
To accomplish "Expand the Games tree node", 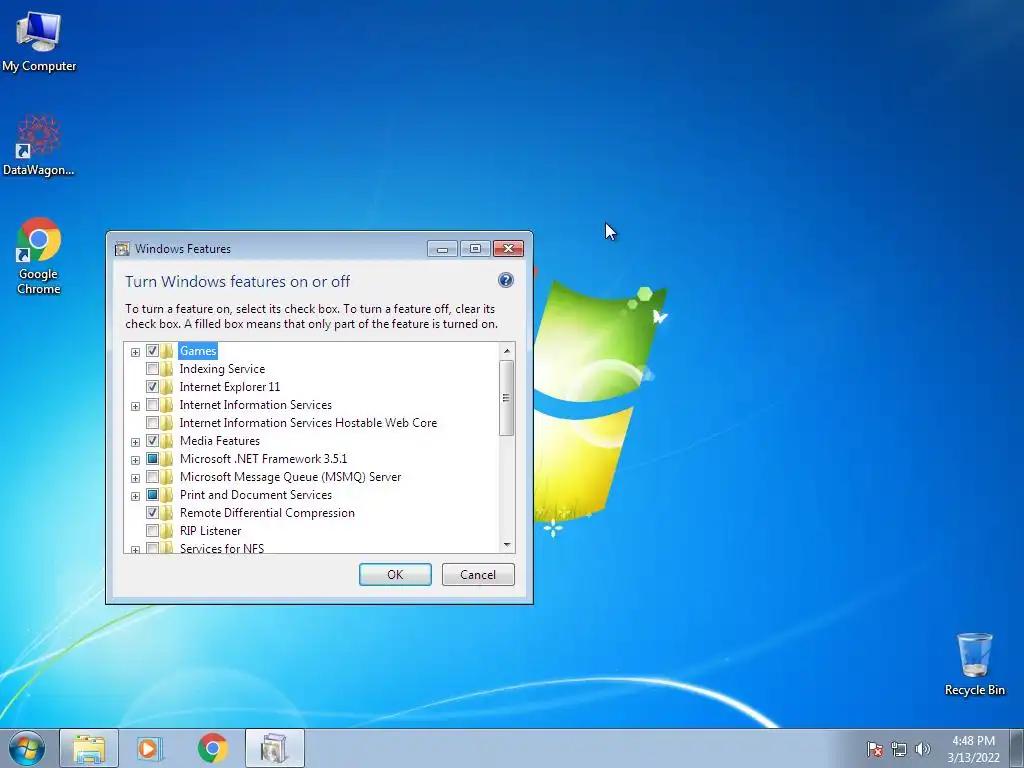I will pyautogui.click(x=135, y=352).
